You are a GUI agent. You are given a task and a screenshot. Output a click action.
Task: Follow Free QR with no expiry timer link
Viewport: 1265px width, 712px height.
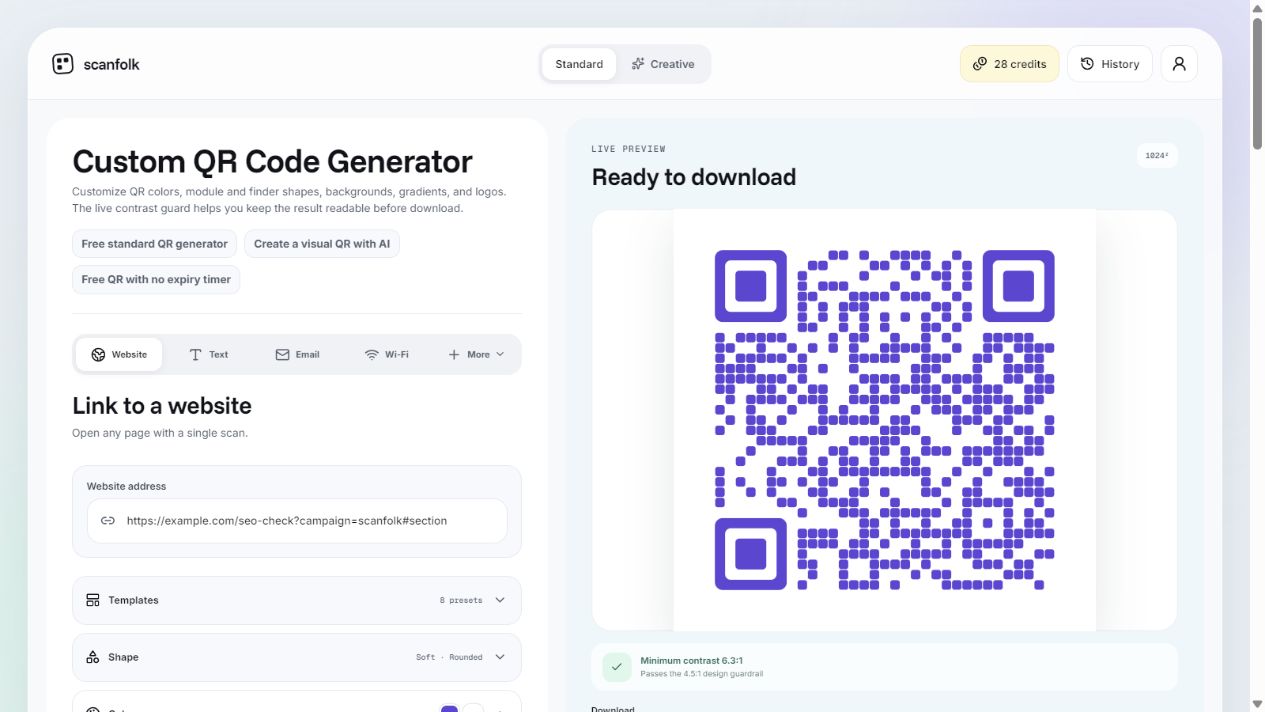pos(156,280)
